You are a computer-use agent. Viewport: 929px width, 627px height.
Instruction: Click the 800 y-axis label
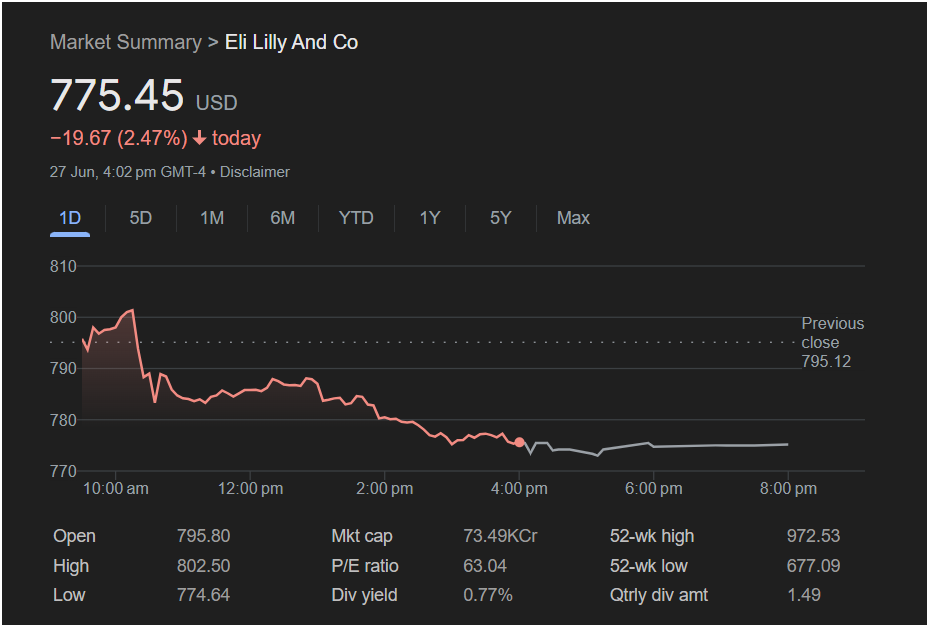tap(63, 318)
